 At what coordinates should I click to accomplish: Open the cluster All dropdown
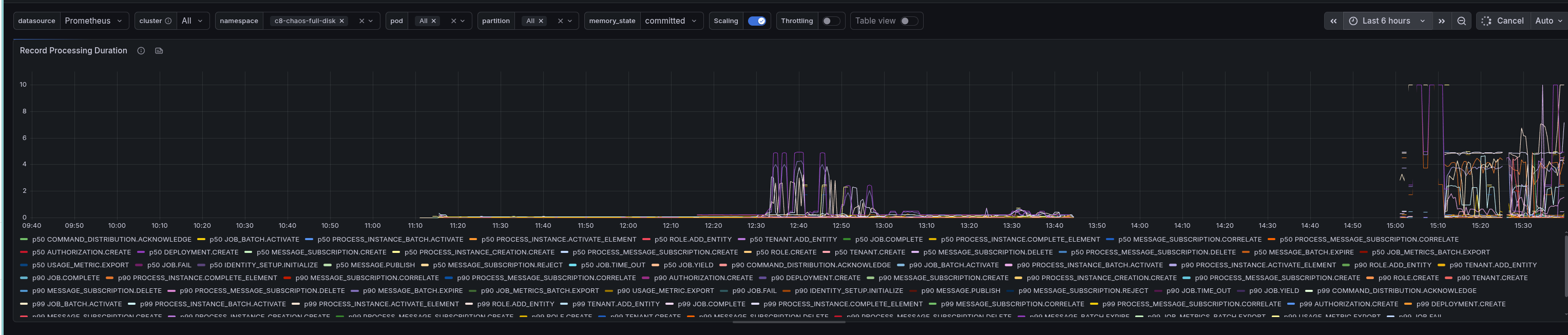tap(193, 21)
